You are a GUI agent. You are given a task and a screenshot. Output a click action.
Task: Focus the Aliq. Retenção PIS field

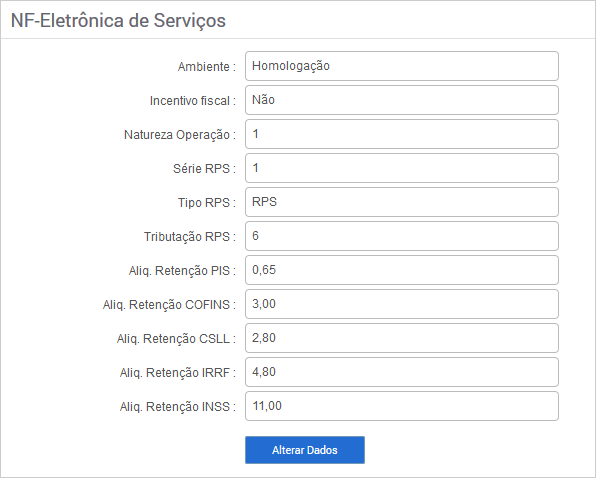click(402, 270)
